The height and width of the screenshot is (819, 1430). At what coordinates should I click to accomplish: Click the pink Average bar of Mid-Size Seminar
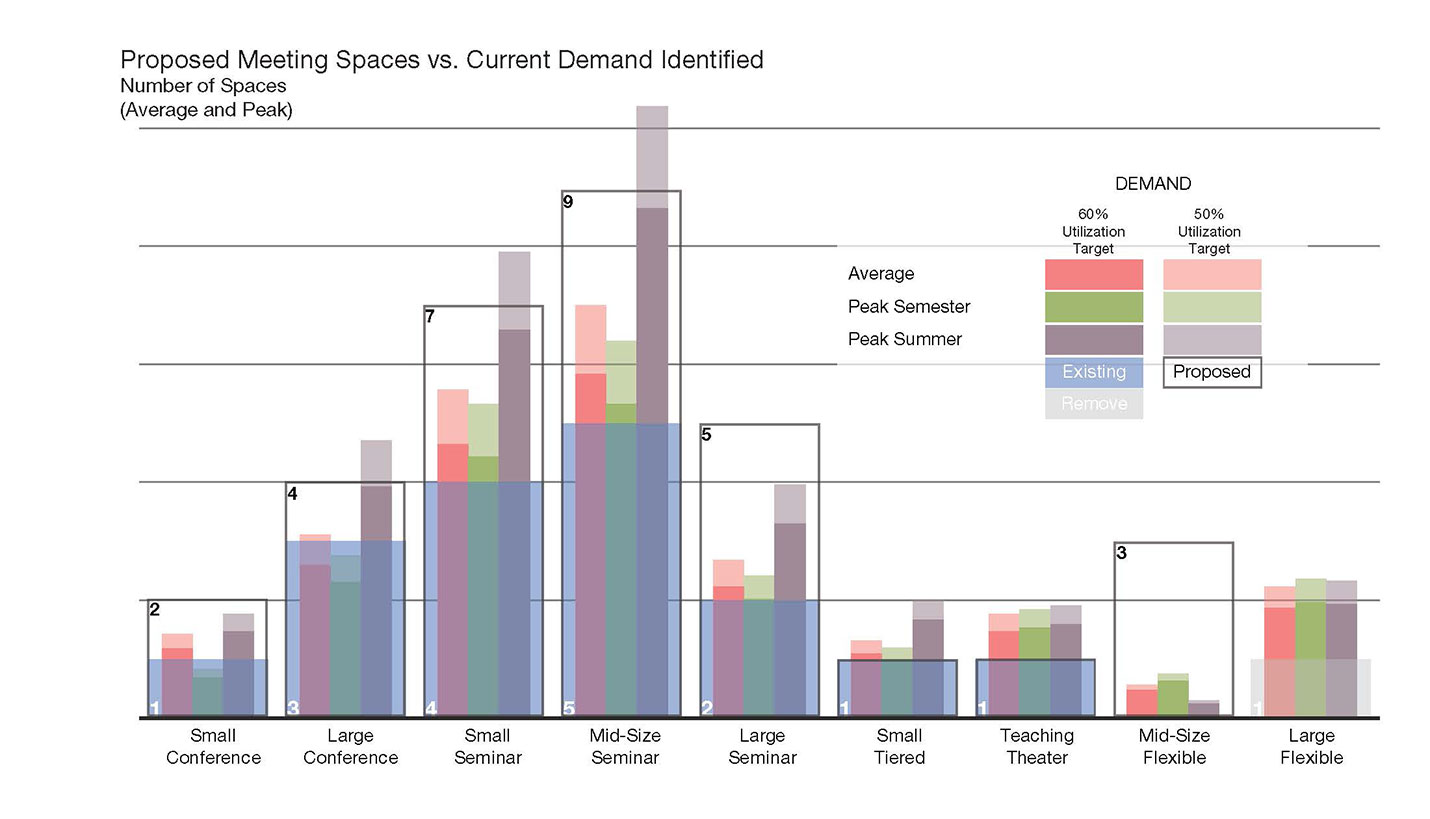tap(590, 511)
